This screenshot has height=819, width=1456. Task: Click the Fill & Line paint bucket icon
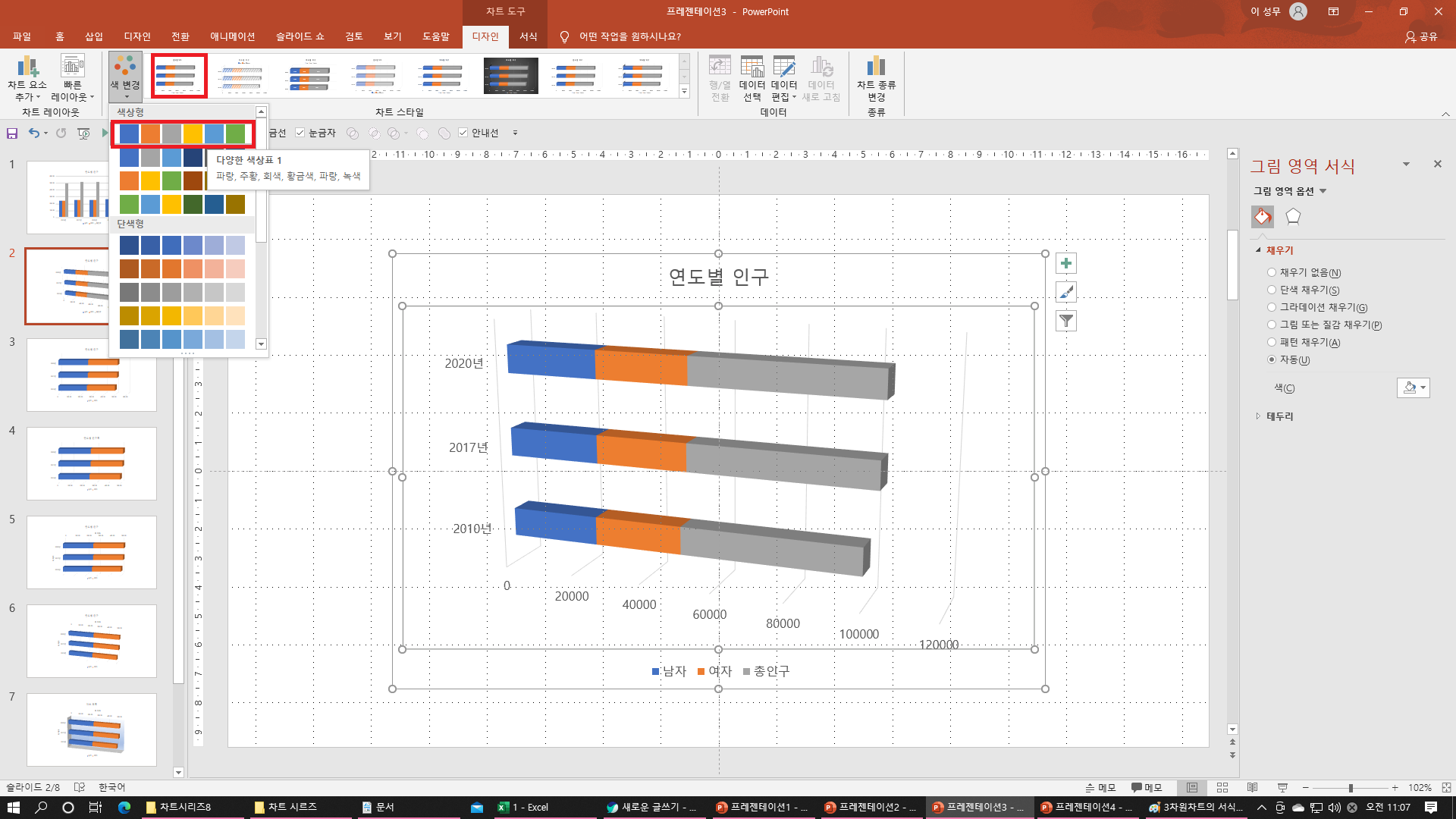[1263, 217]
